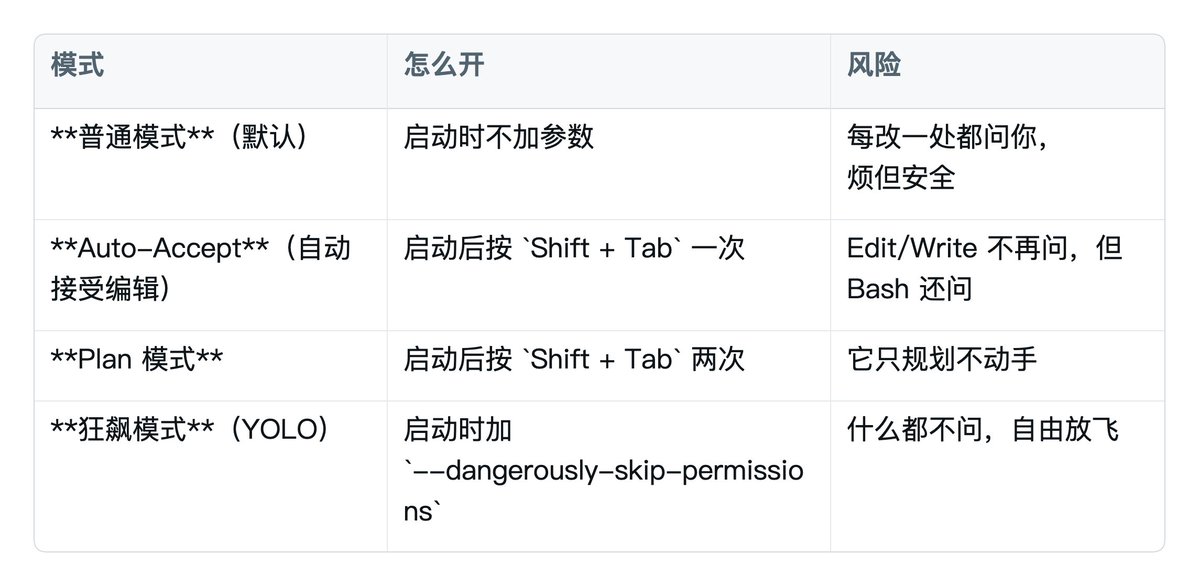Click the 烦但安全 line
The height and width of the screenshot is (586, 1199).
pos(901,178)
